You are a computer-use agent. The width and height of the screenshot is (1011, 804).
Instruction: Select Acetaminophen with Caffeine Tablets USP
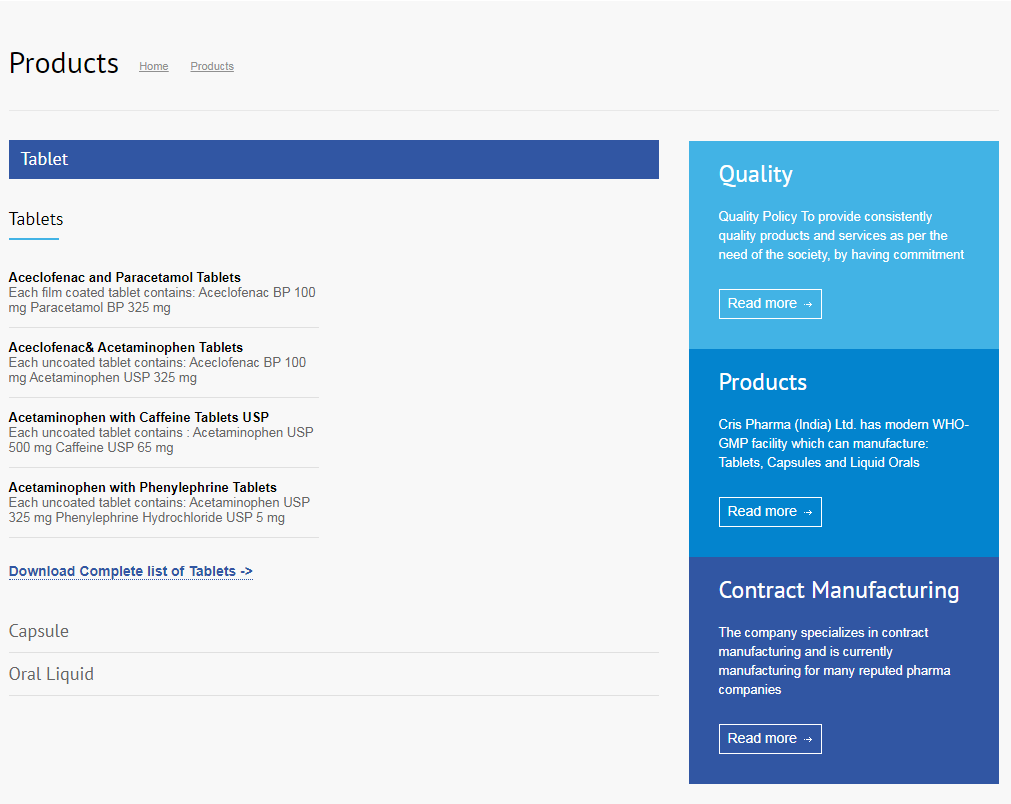pos(138,417)
